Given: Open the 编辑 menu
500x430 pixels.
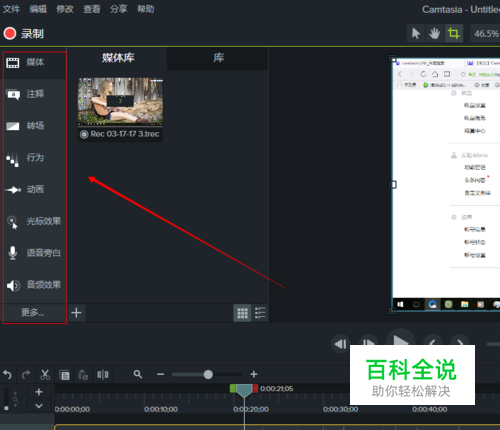Looking at the screenshot, I should click(38, 9).
